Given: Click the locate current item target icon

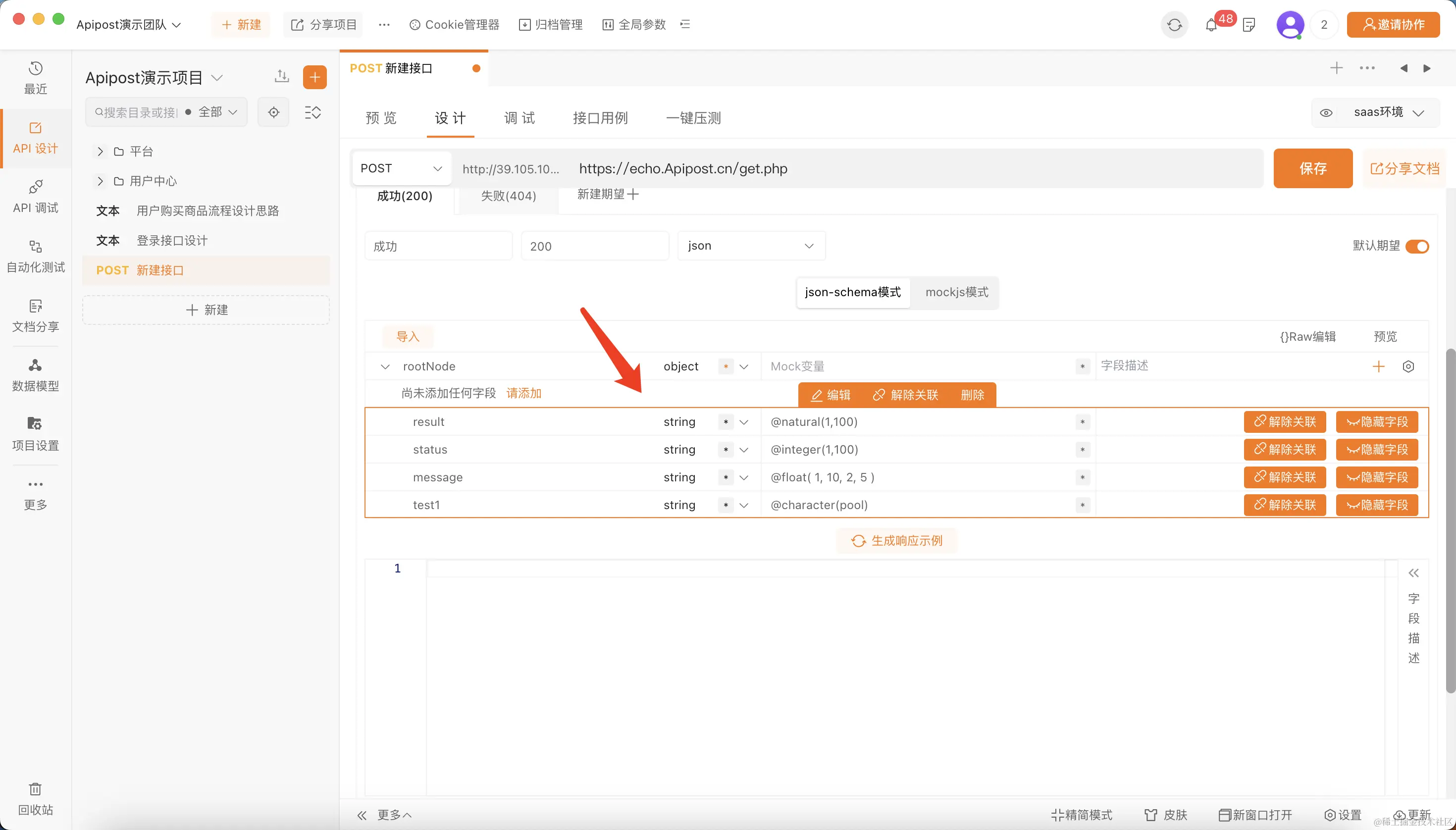Looking at the screenshot, I should pyautogui.click(x=274, y=112).
